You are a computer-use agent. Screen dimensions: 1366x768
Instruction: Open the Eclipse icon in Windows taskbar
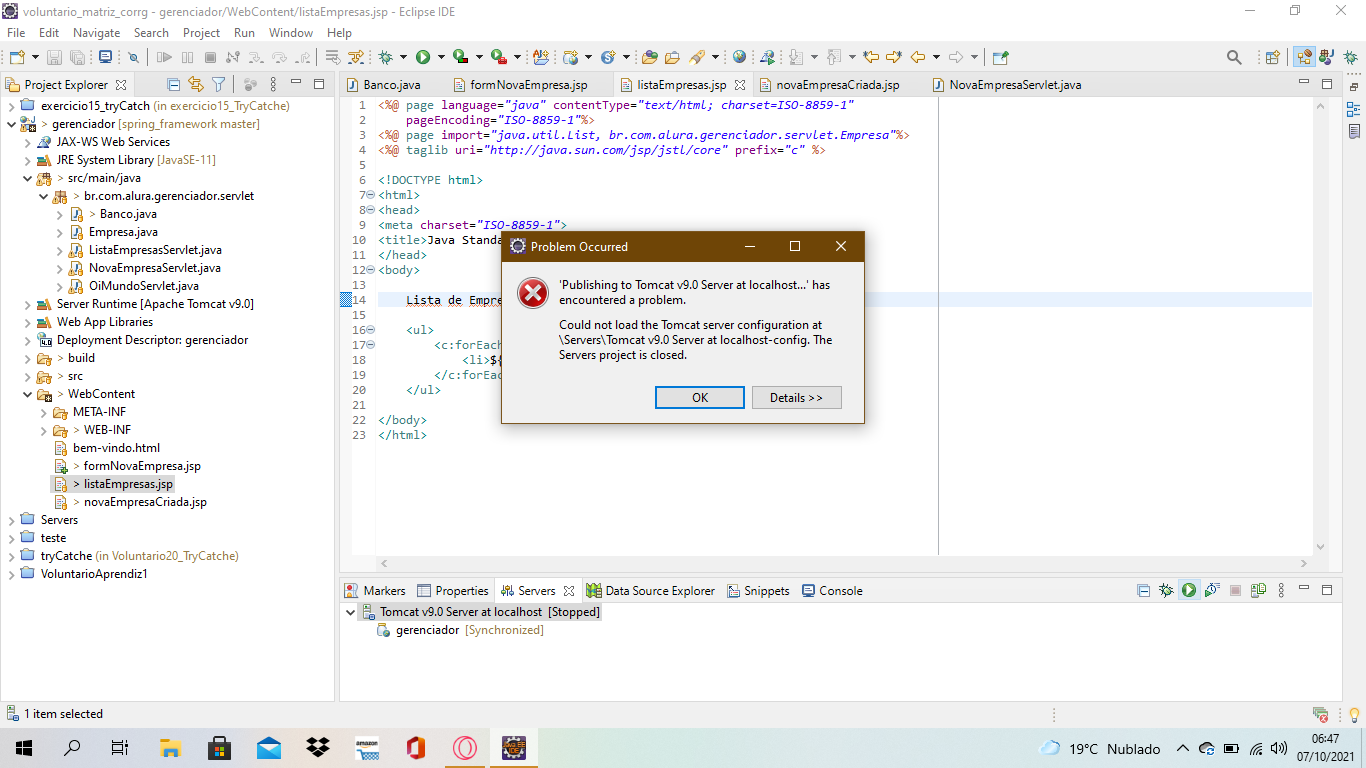click(x=514, y=748)
